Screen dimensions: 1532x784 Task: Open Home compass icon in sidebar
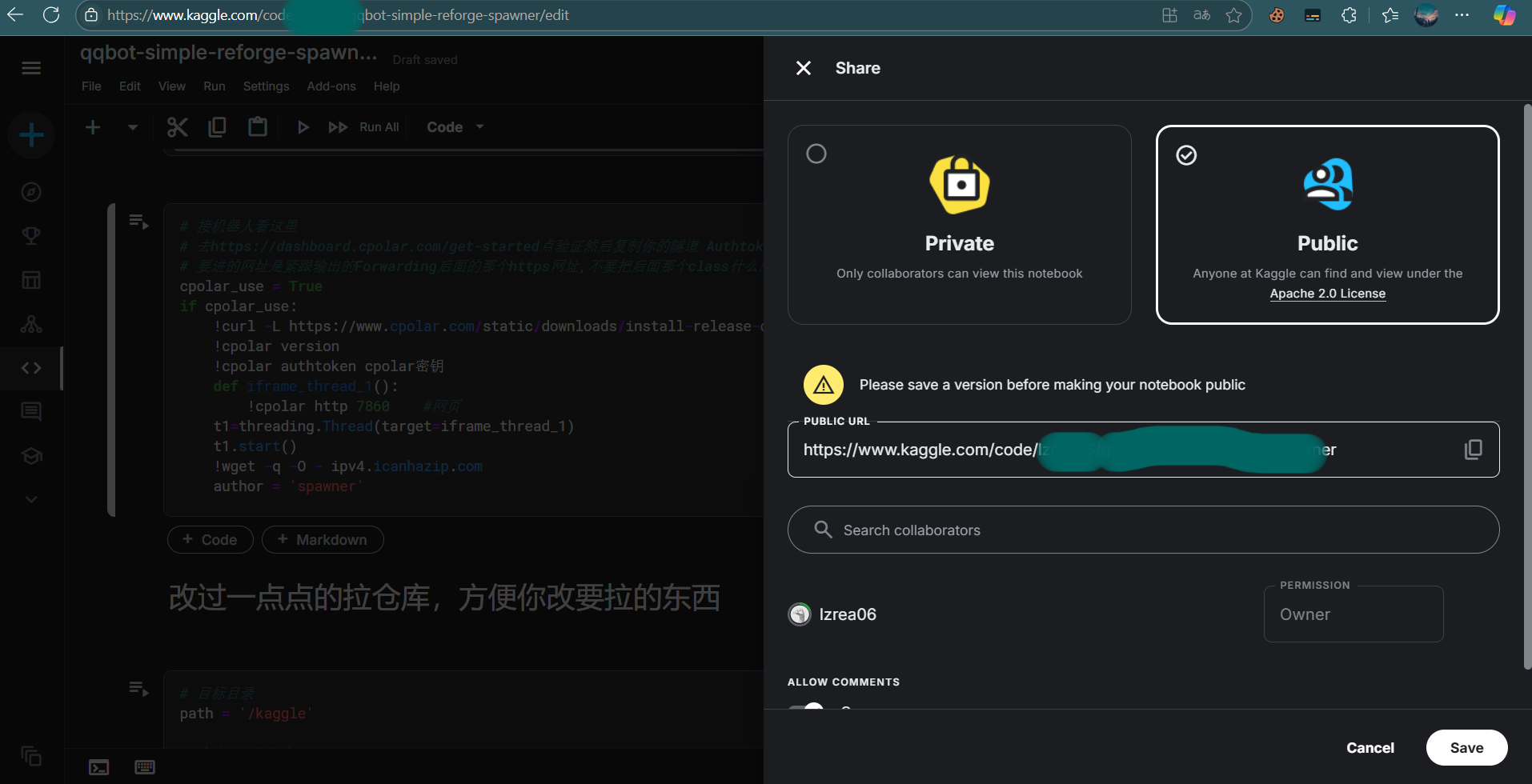coord(31,192)
